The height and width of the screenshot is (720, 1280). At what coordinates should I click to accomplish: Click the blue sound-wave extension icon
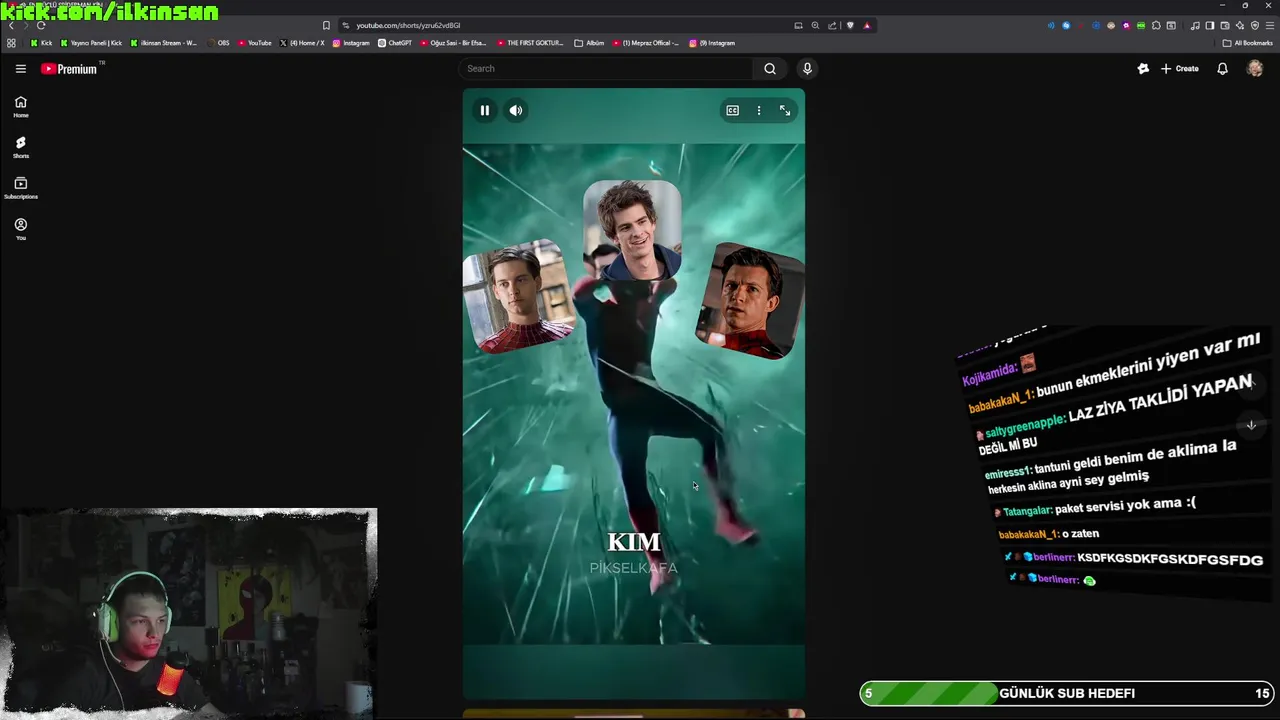click(x=1051, y=25)
